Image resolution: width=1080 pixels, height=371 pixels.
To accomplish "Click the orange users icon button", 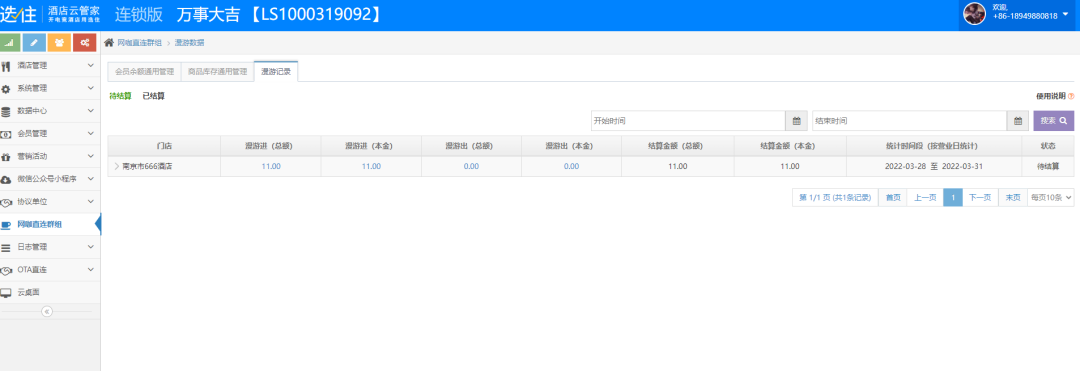I will [59, 43].
